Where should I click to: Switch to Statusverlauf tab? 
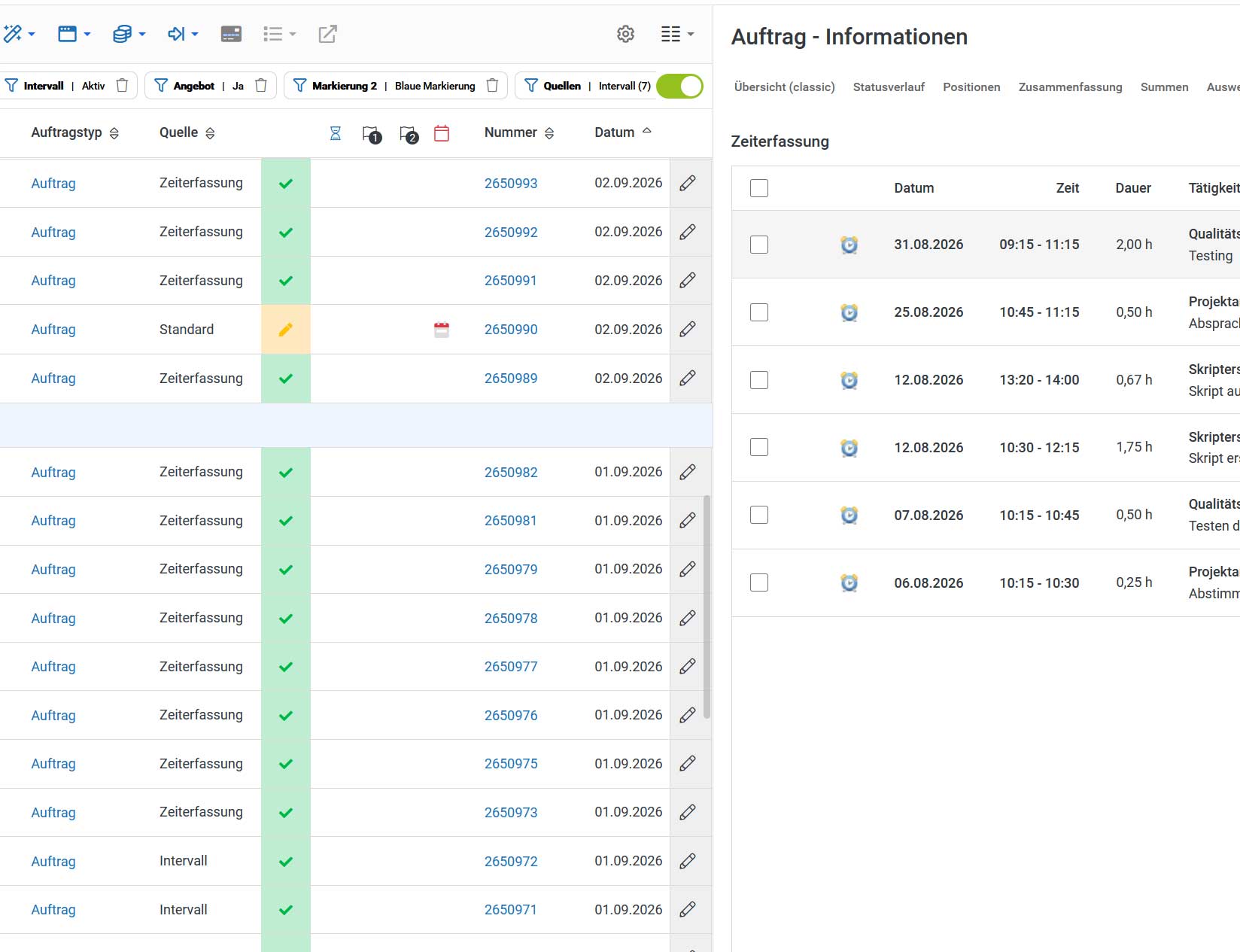(x=889, y=87)
